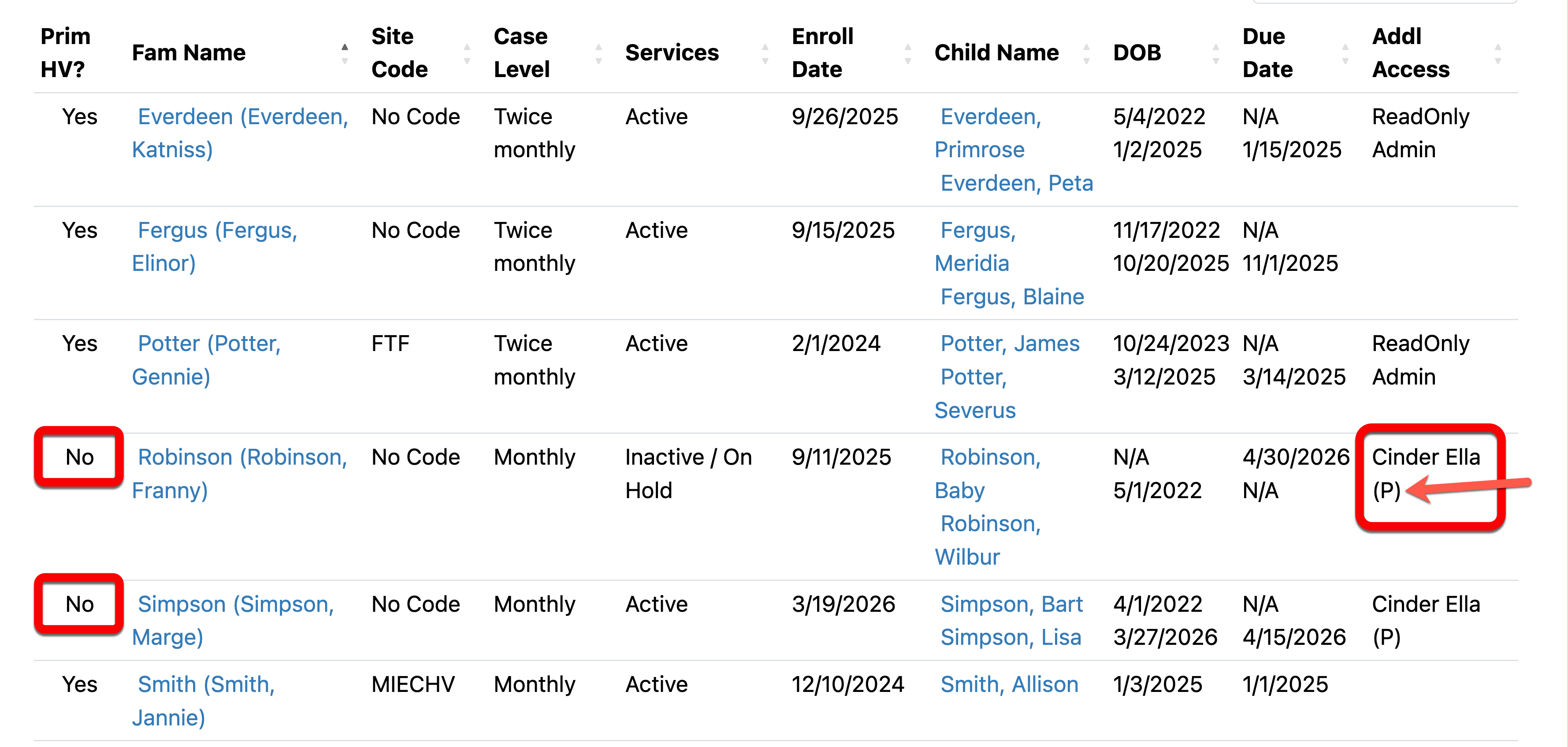
Task: Sort by Addl Access column arrows
Action: click(x=1498, y=54)
